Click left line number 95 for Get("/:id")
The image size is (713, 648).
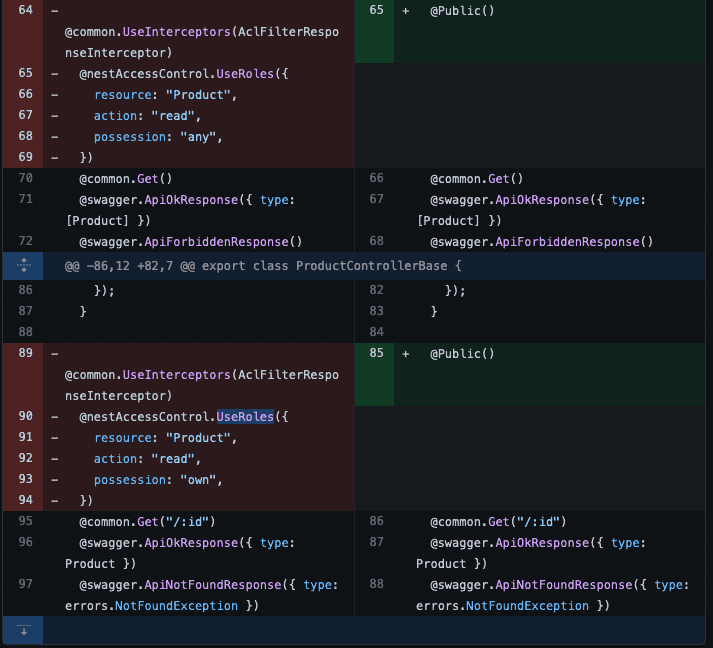click(25, 521)
